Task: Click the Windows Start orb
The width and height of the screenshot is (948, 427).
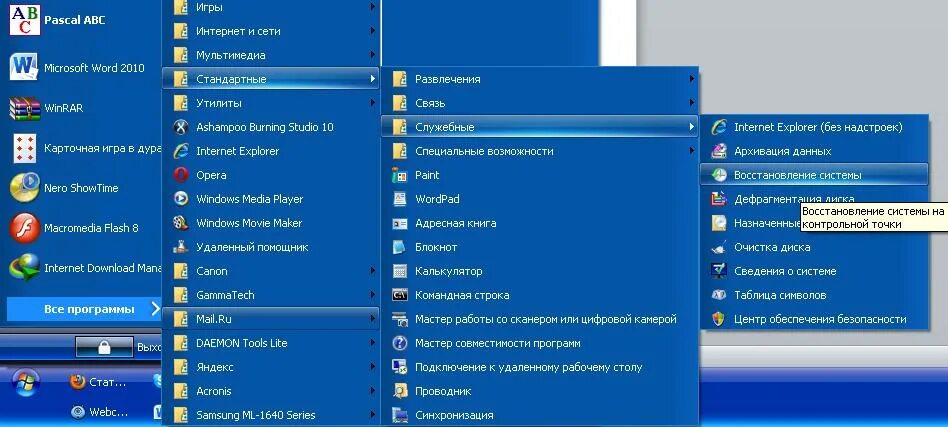Action: pyautogui.click(x=25, y=382)
